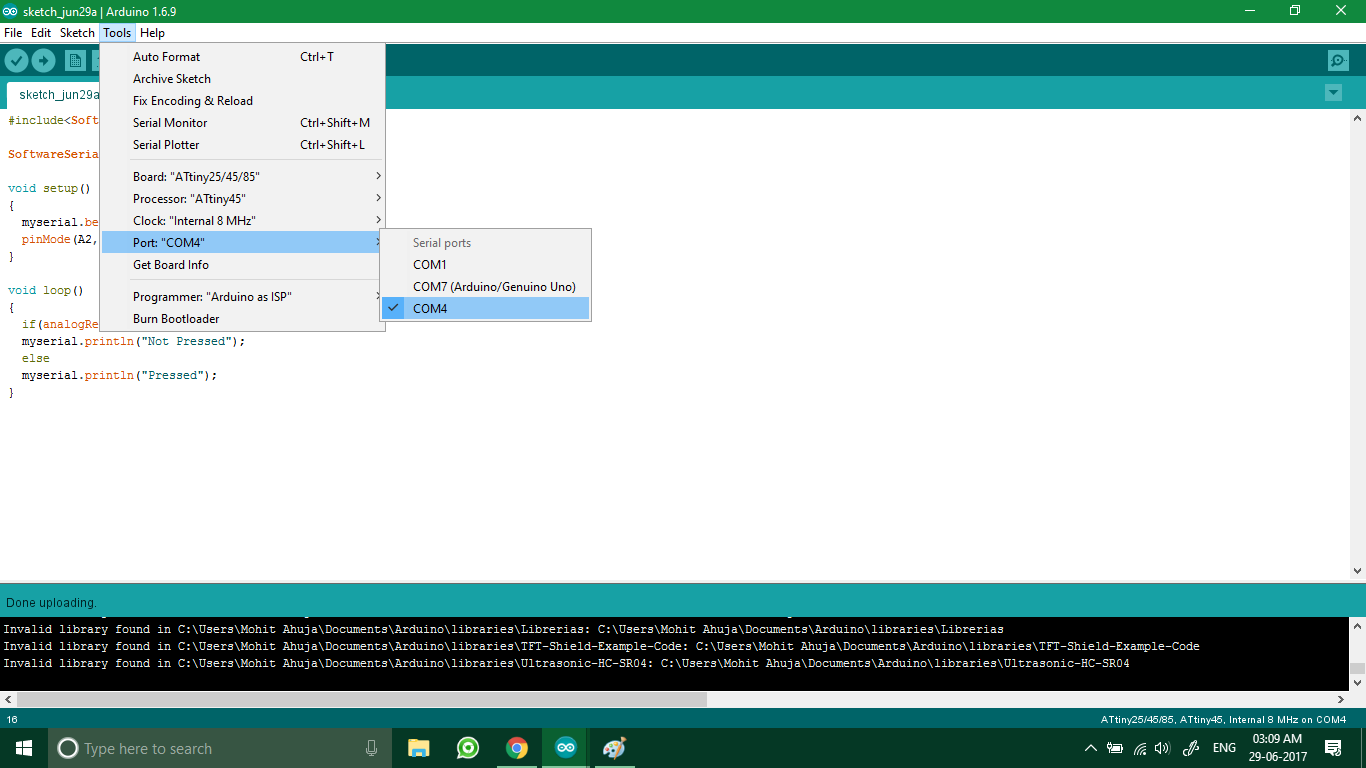Show hidden system tray icons
The image size is (1366, 768).
click(1090, 748)
